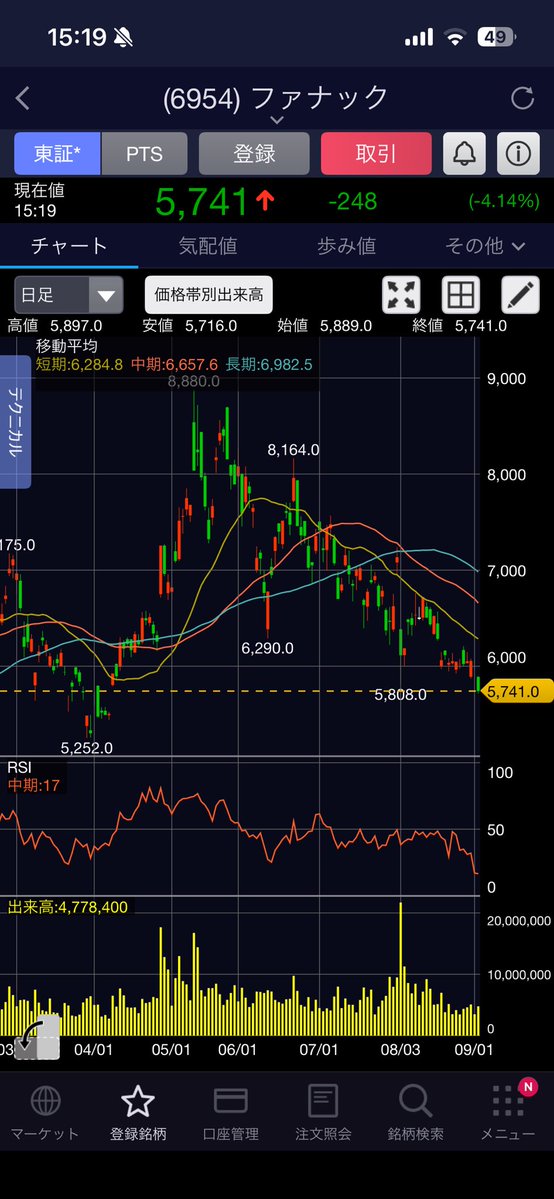Go back with the left chevron
The height and width of the screenshot is (1199, 554).
23,98
